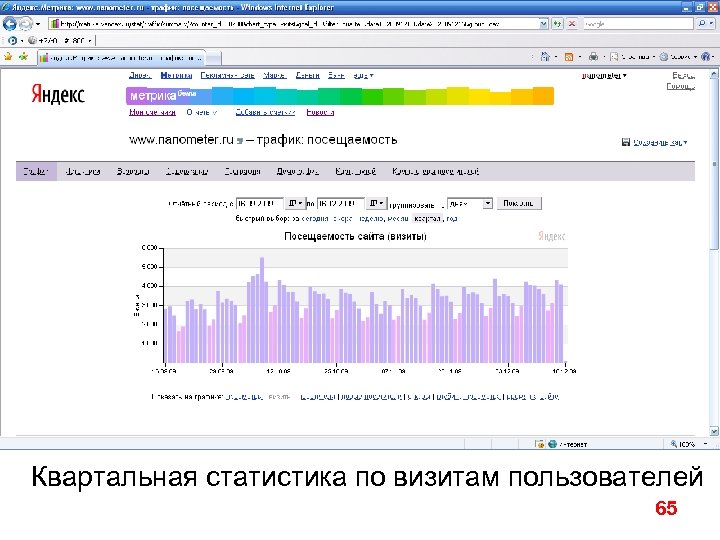
Task: Choose сегодня quick period link
Action: tap(315, 219)
